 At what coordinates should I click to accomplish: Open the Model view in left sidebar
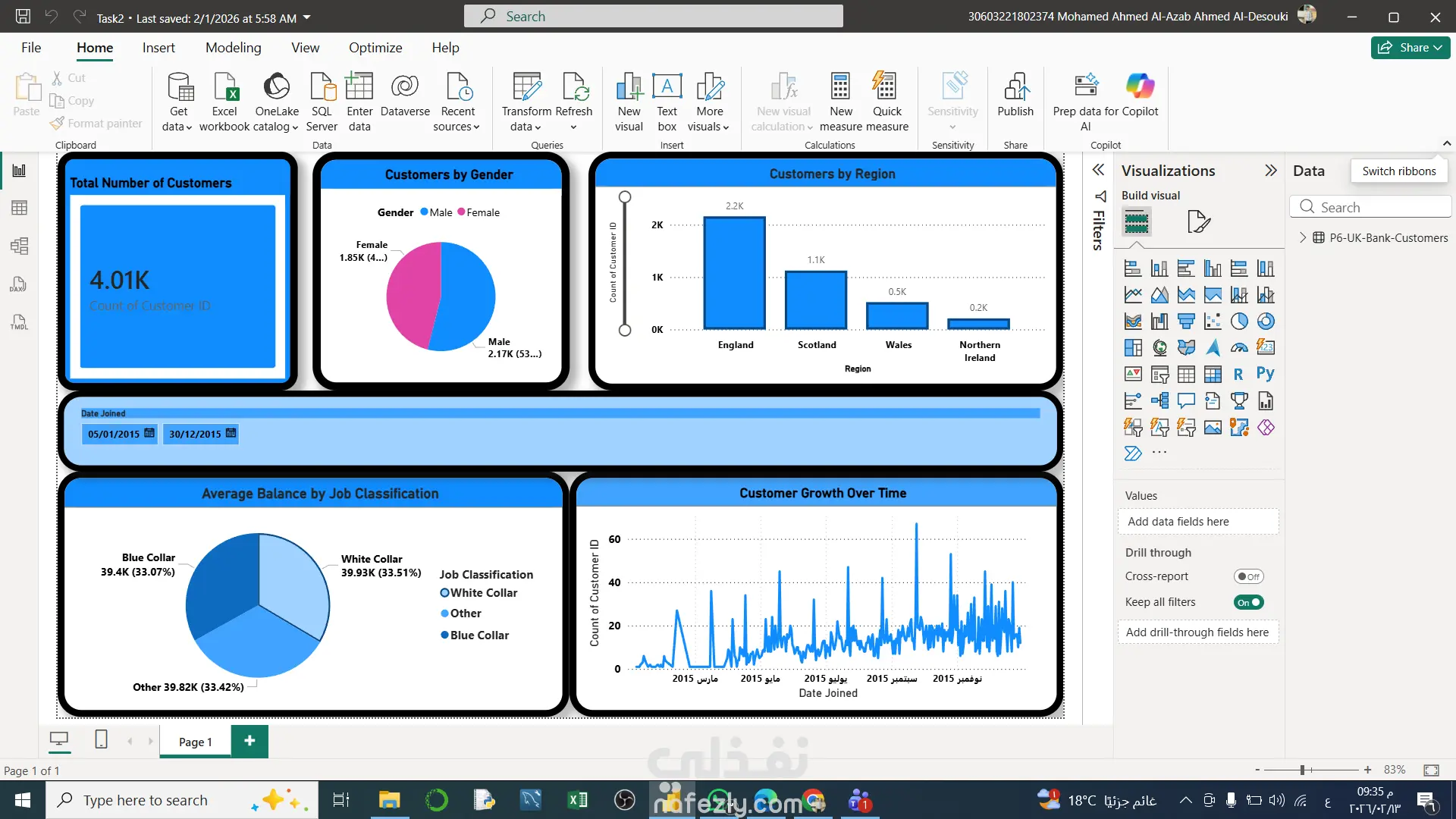point(19,246)
